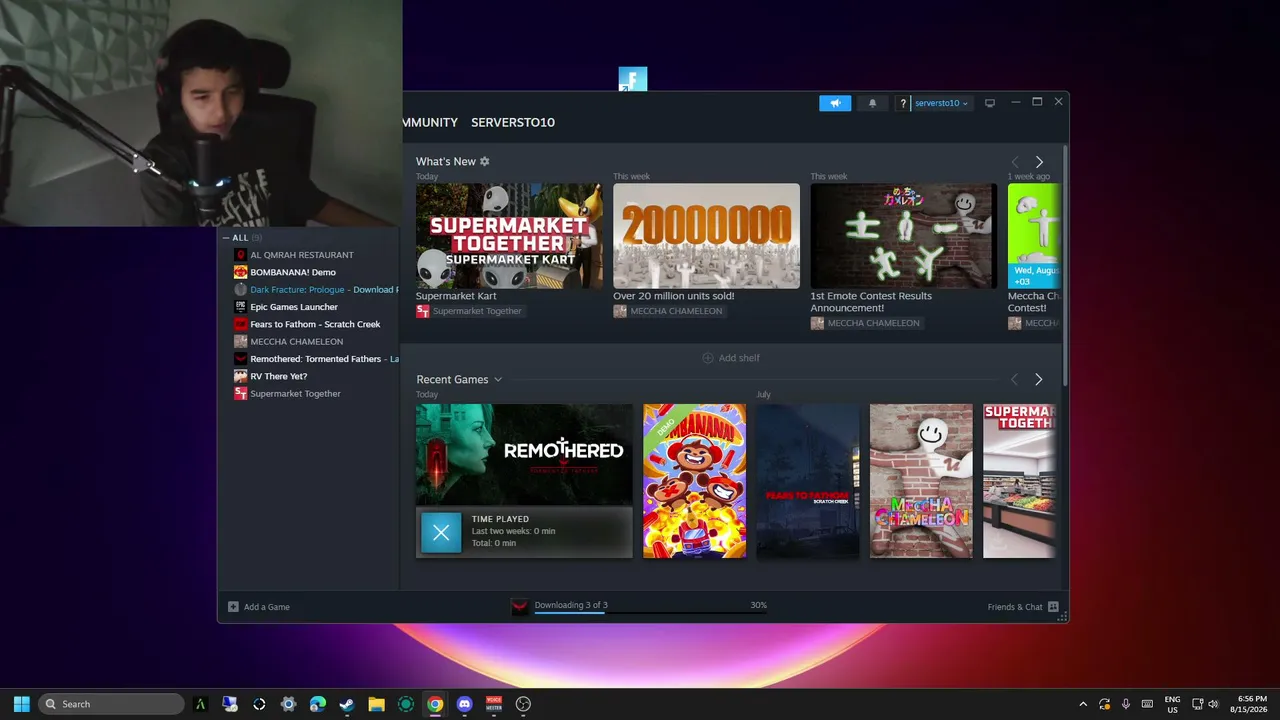Image resolution: width=1280 pixels, height=720 pixels.
Task: Open the 20000000 units sold news thumbnail
Action: click(x=706, y=236)
